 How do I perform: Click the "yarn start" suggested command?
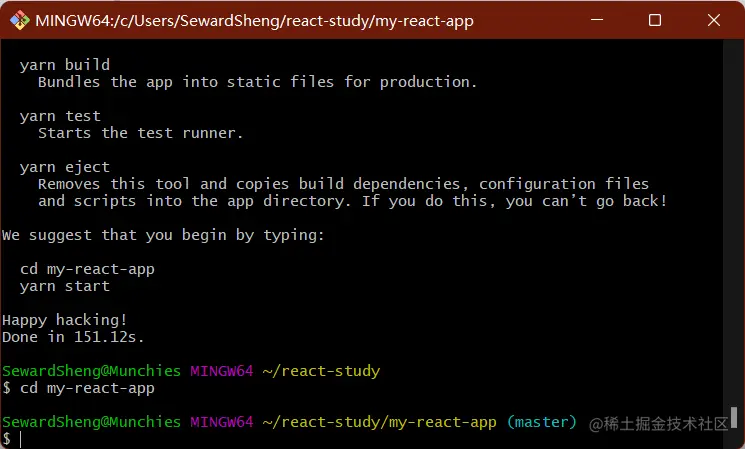[65, 286]
